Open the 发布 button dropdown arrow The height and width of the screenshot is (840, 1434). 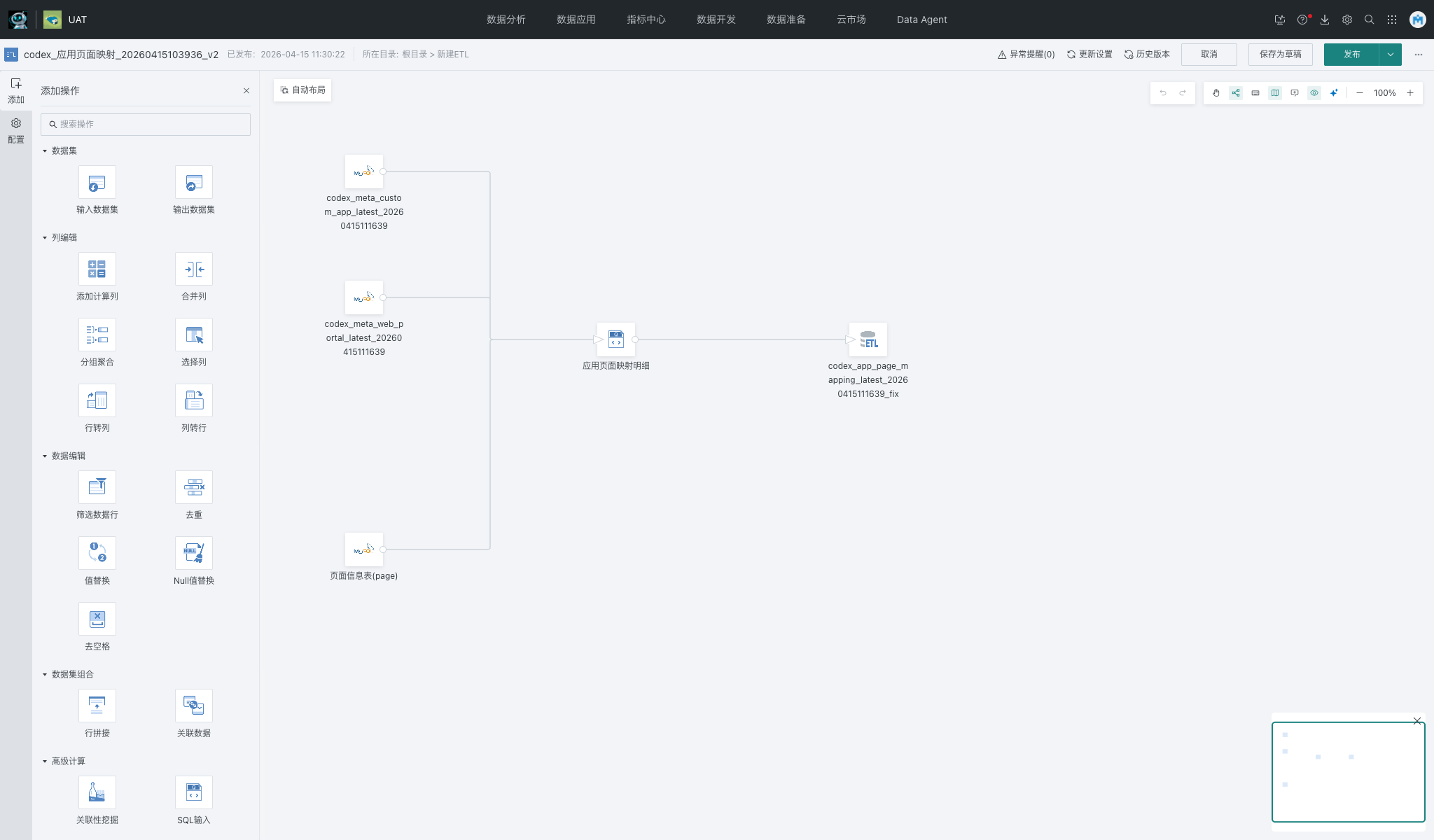[x=1391, y=55]
